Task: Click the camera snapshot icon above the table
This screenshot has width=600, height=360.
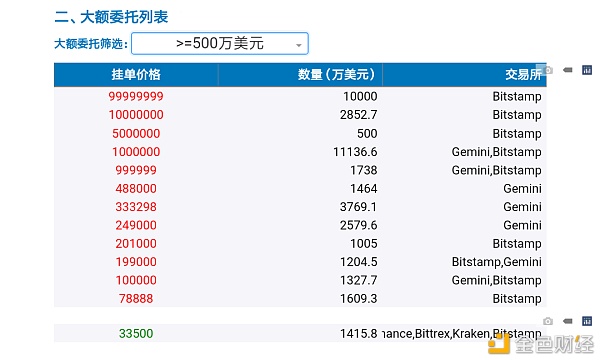Action: (548, 70)
